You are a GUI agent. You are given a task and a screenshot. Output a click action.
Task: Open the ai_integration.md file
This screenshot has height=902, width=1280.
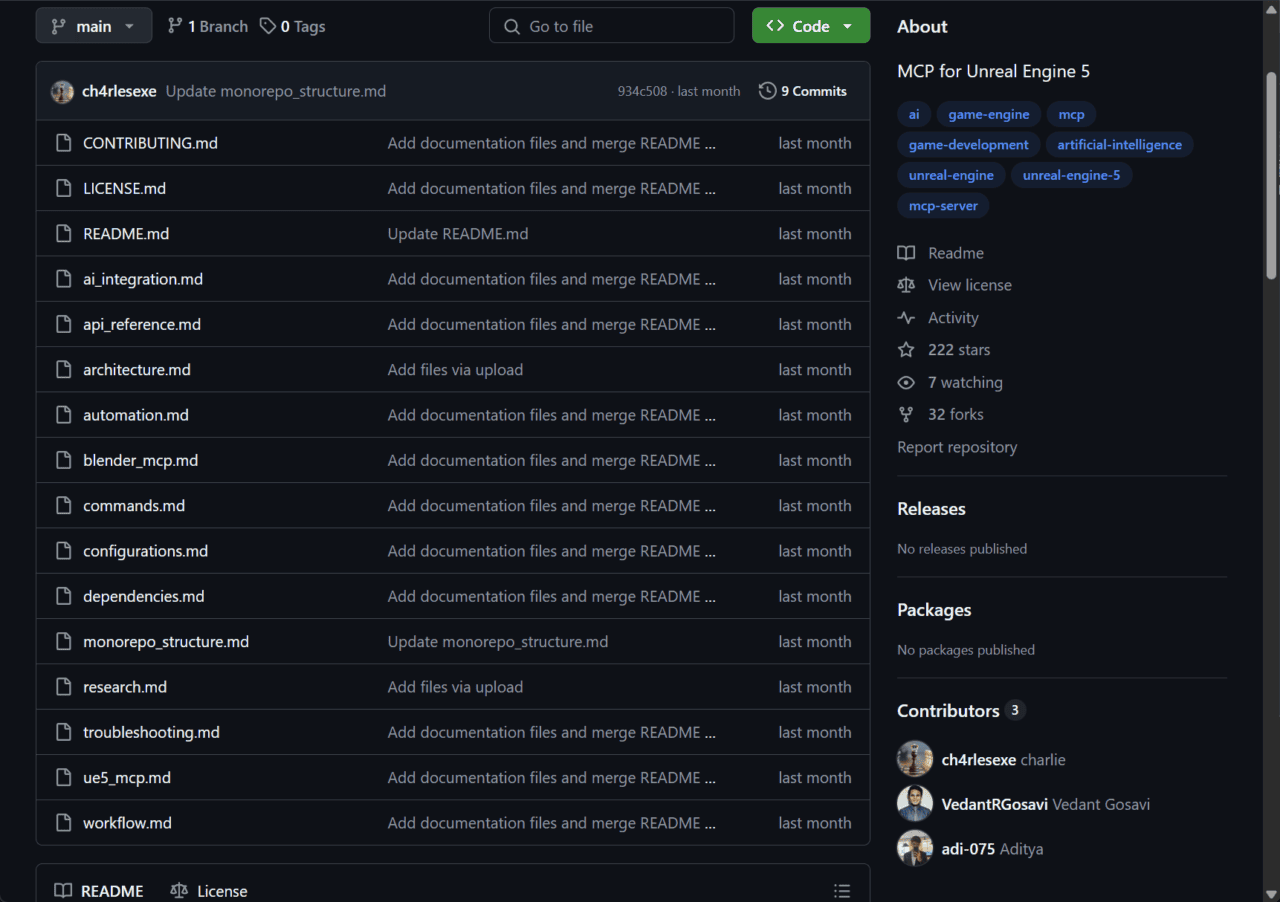(143, 279)
